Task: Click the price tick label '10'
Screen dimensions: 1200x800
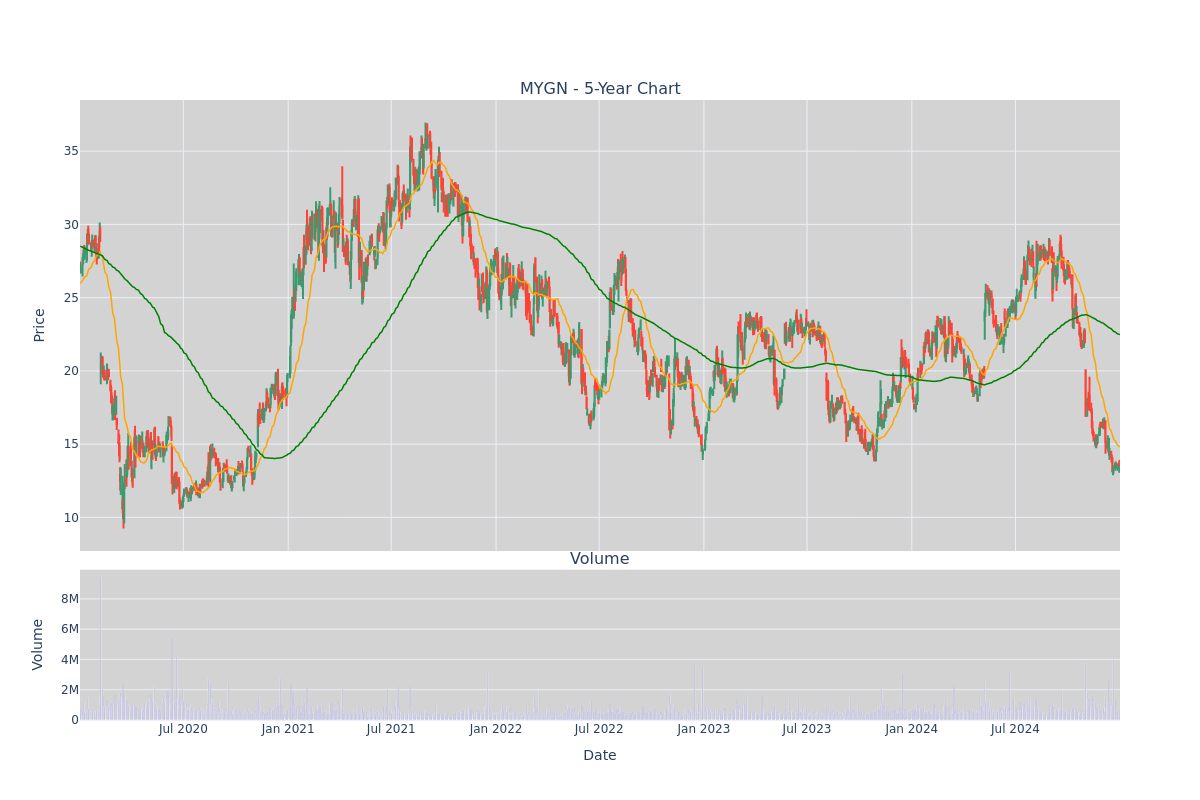Action: pyautogui.click(x=72, y=517)
